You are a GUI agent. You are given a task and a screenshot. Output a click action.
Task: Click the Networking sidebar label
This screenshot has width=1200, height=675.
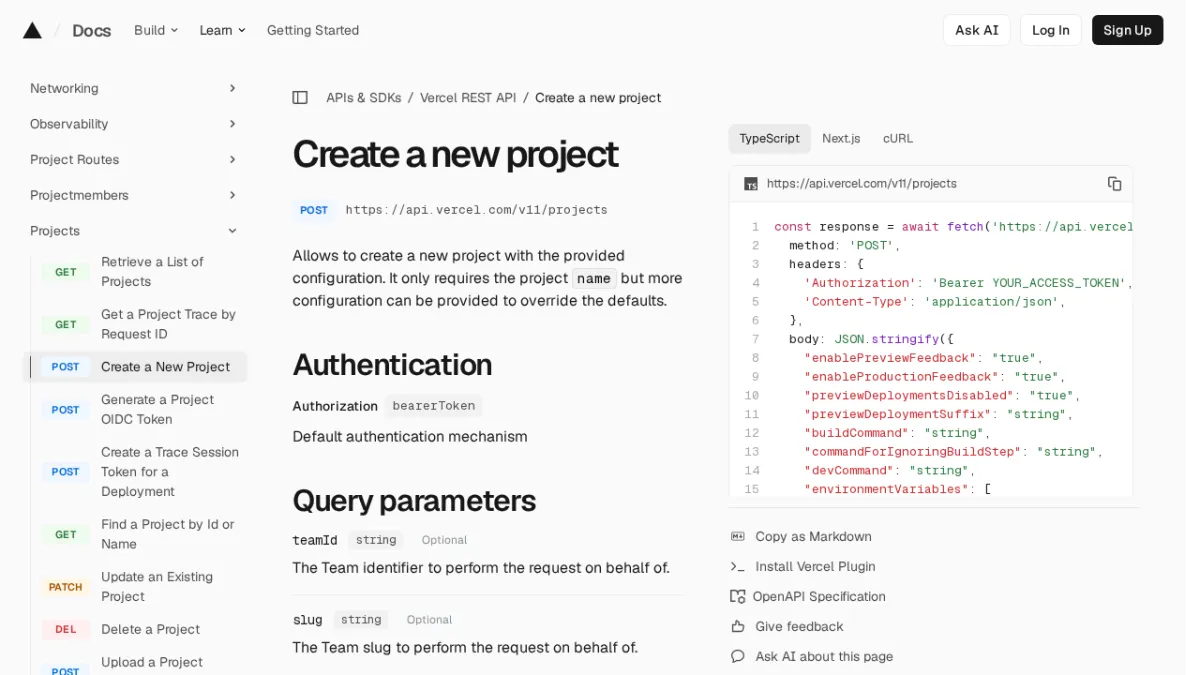coord(64,89)
